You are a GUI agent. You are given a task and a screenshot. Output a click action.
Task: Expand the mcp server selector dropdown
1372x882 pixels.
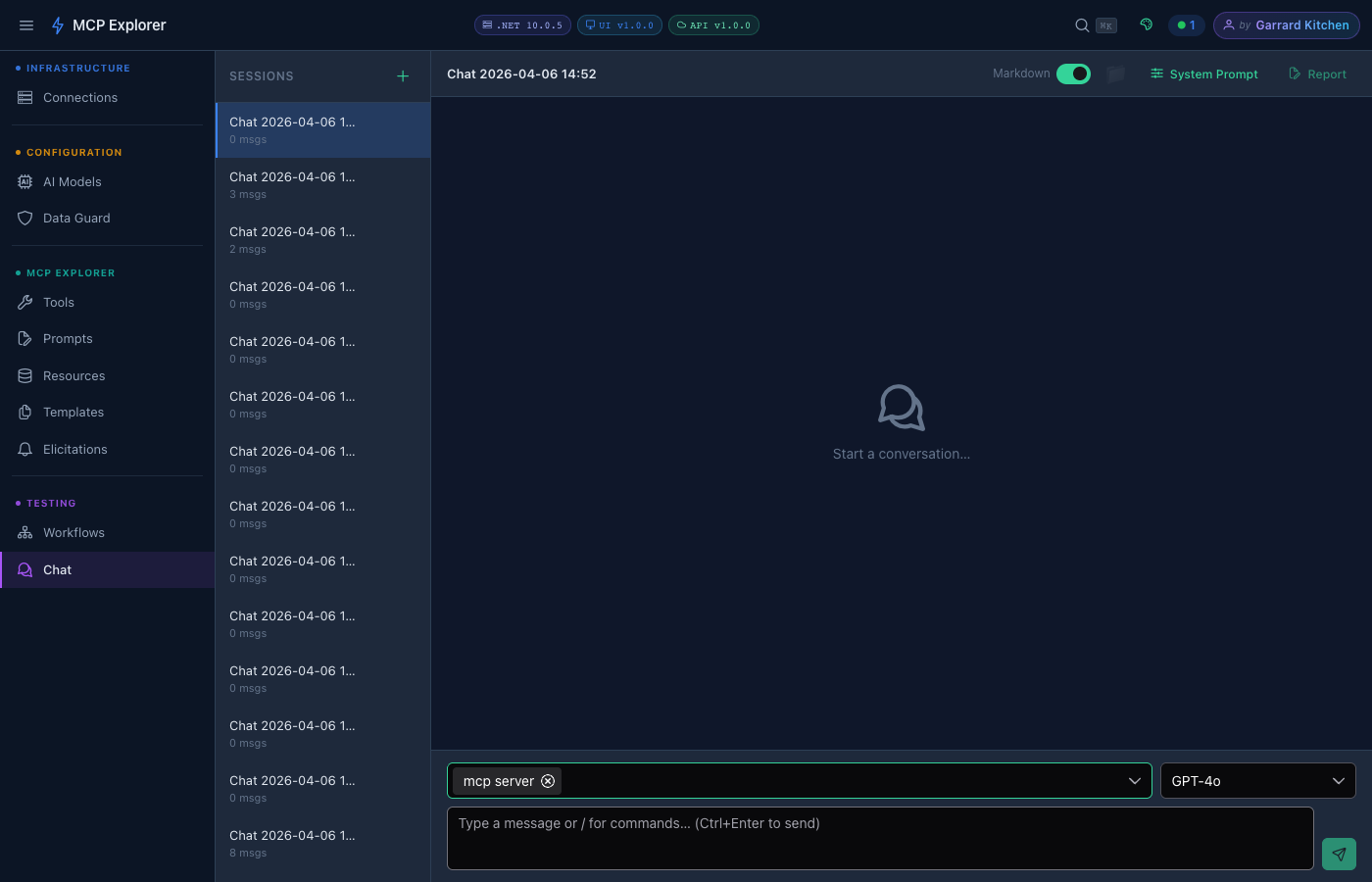pos(1135,781)
